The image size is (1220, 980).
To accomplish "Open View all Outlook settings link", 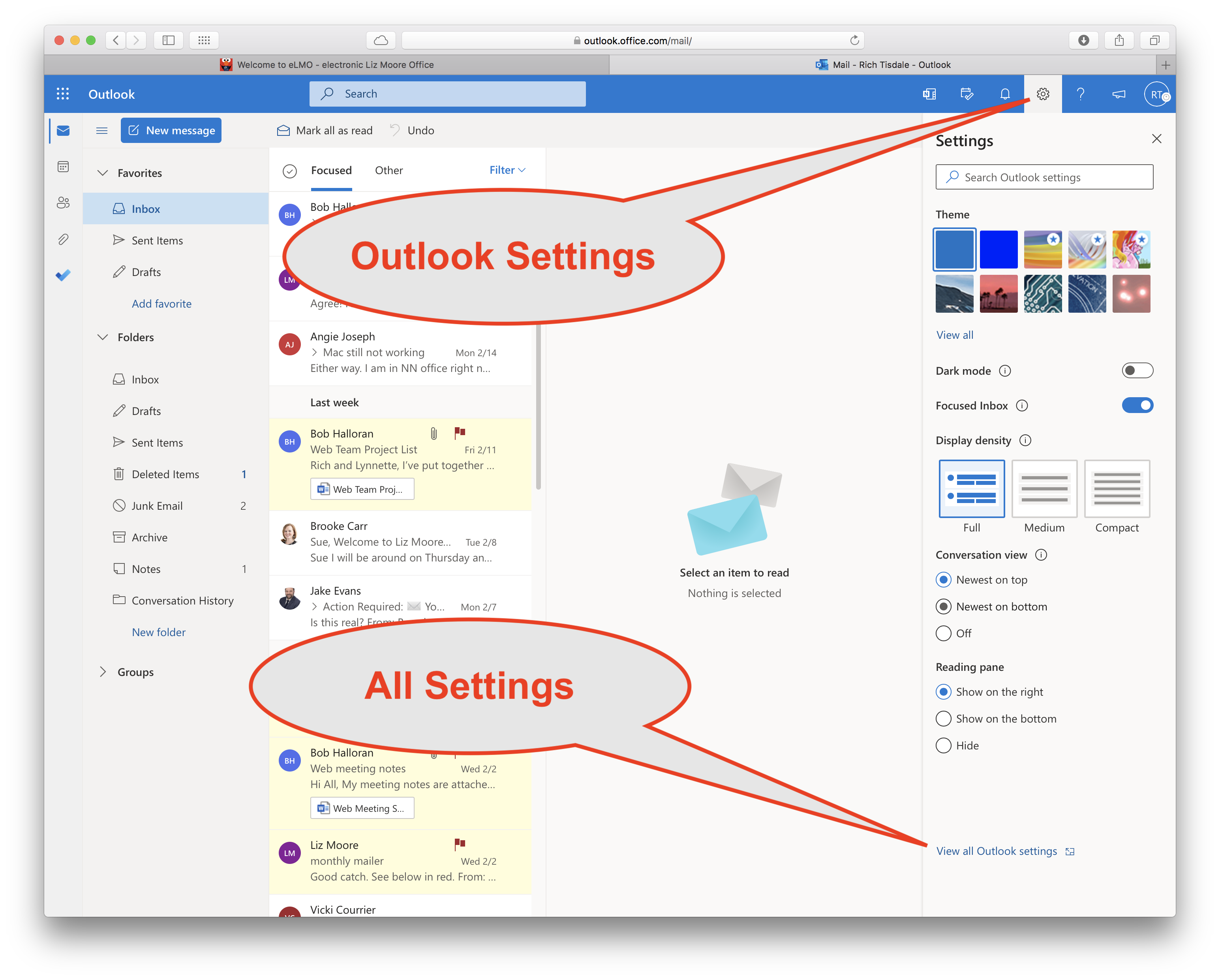I will 997,851.
